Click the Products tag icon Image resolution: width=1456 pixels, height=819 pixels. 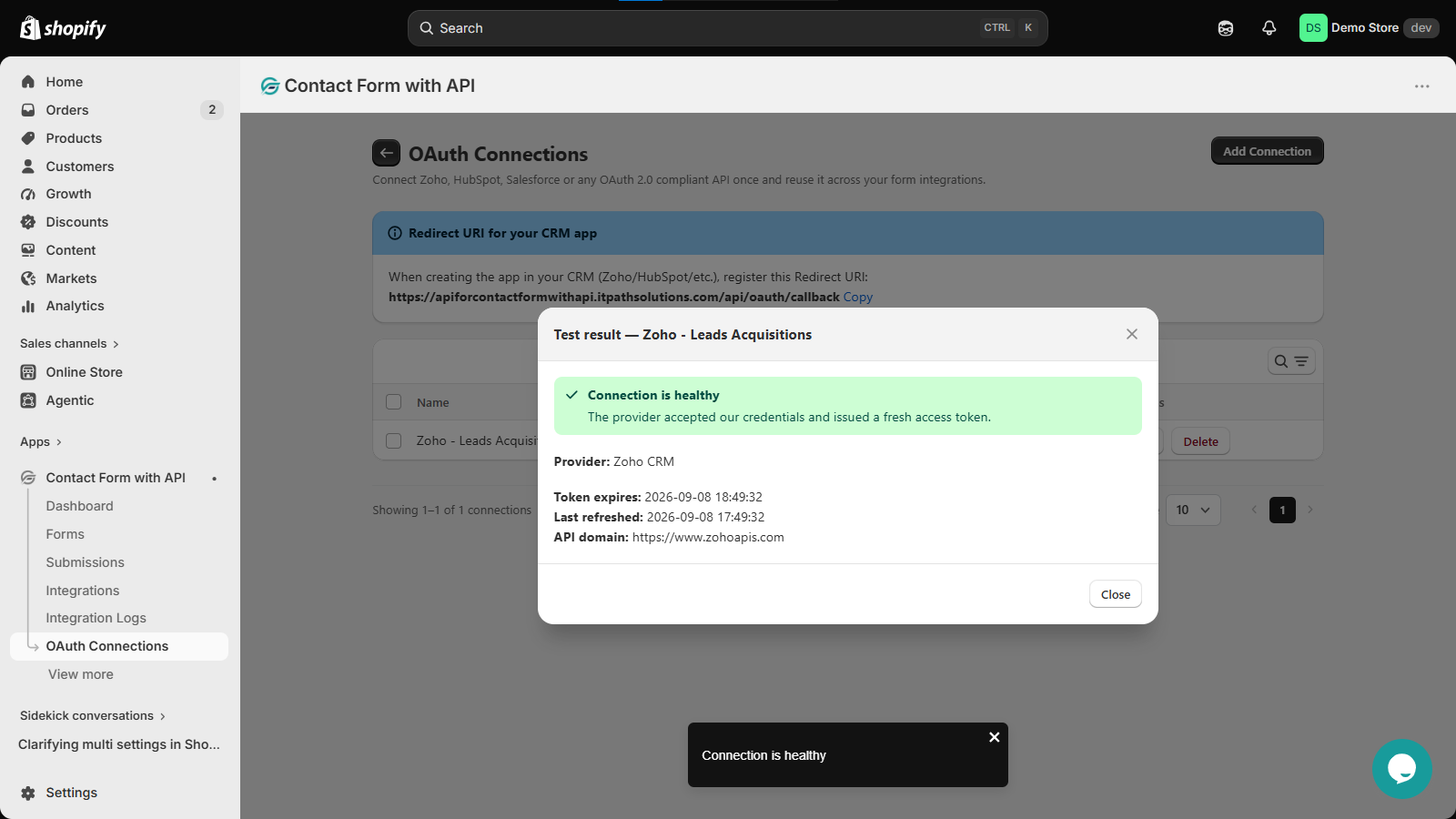click(x=28, y=138)
